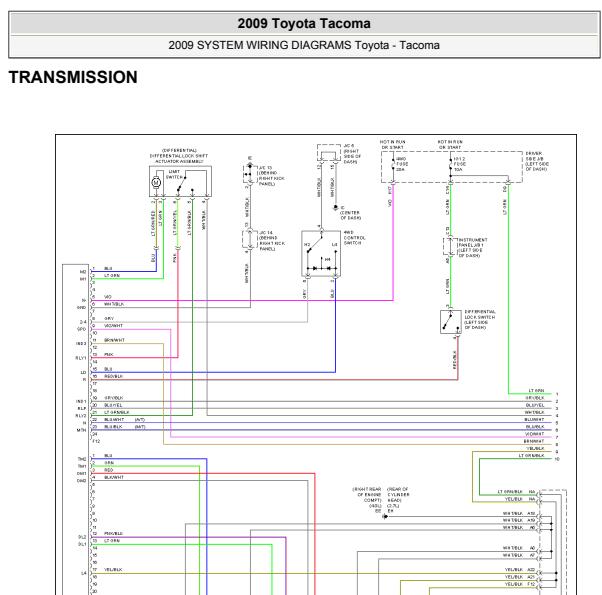Screen dimensions: 602x595
Task: Click the "PNK/BLU" wire label at lower connector pin 12
Action: pos(114,534)
